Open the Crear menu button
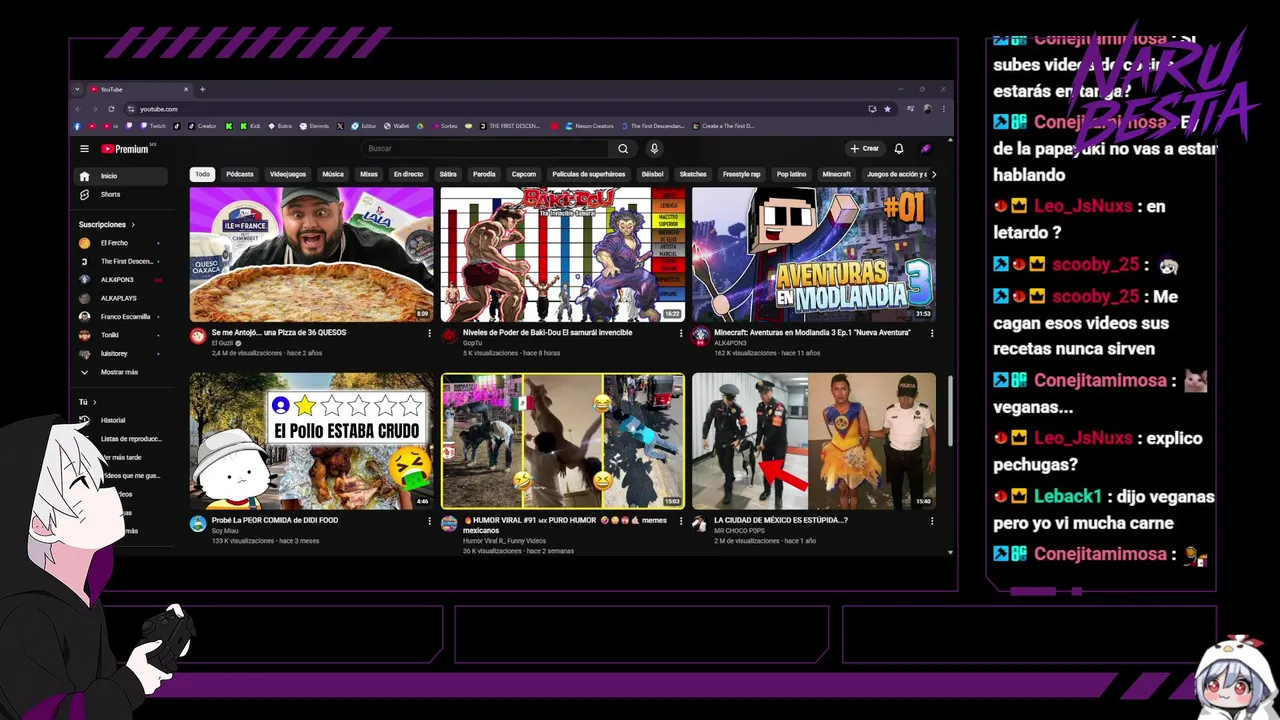The width and height of the screenshot is (1280, 720). (x=864, y=149)
